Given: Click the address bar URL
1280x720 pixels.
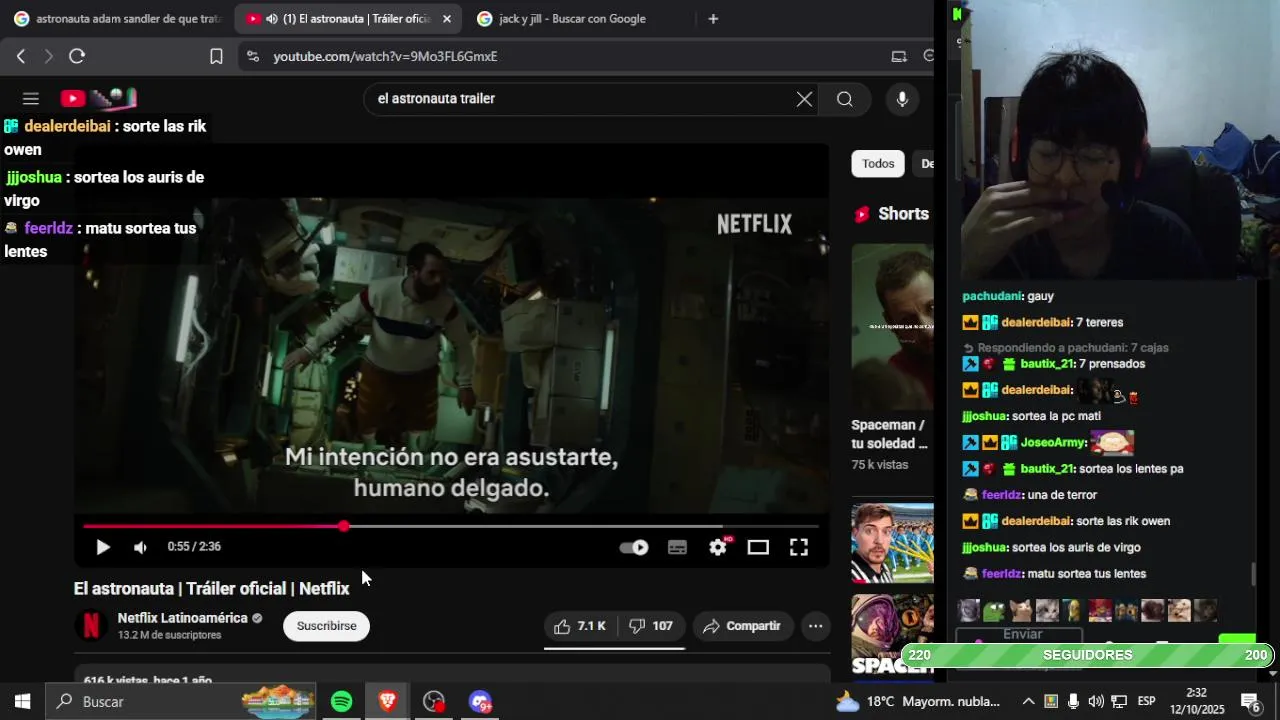Looking at the screenshot, I should [385, 56].
